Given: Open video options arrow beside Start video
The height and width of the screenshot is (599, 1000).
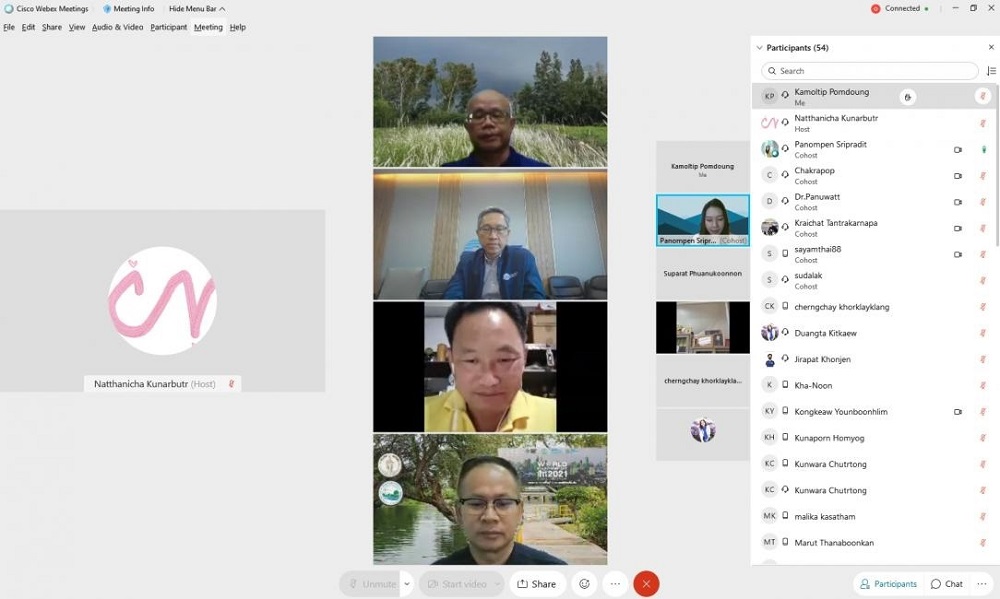Looking at the screenshot, I should 498,584.
